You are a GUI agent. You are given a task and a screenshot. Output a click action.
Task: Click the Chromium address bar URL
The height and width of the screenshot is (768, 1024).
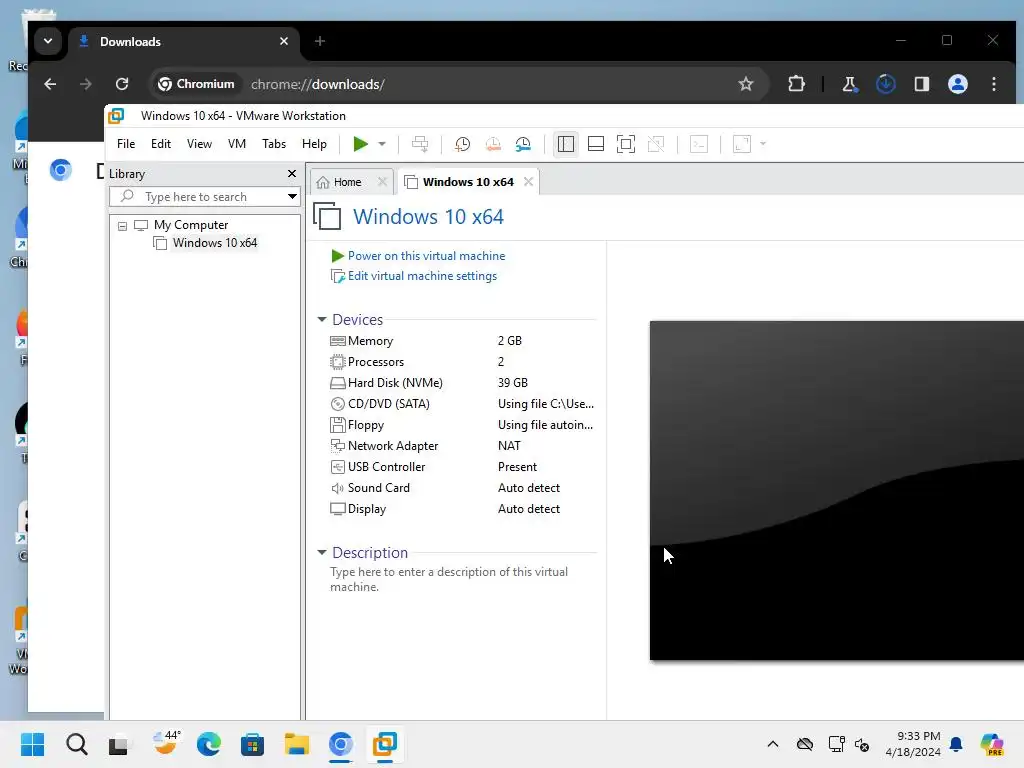coord(317,84)
